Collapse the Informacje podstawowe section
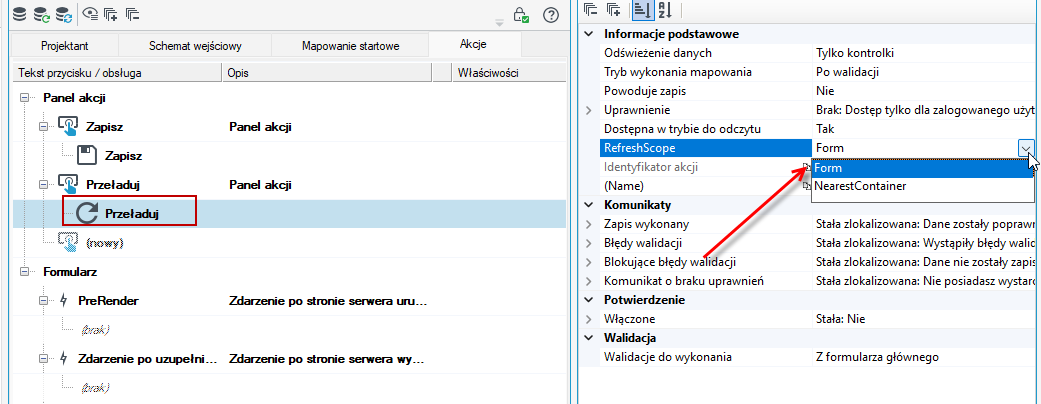Screen dimensions: 1041x404 [589, 34]
